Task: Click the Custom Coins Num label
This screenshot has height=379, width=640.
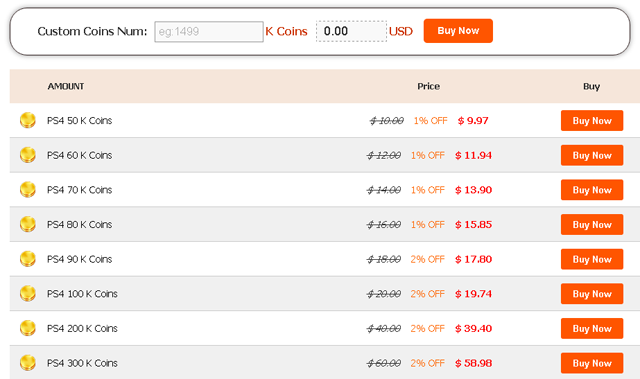Action: [x=92, y=31]
